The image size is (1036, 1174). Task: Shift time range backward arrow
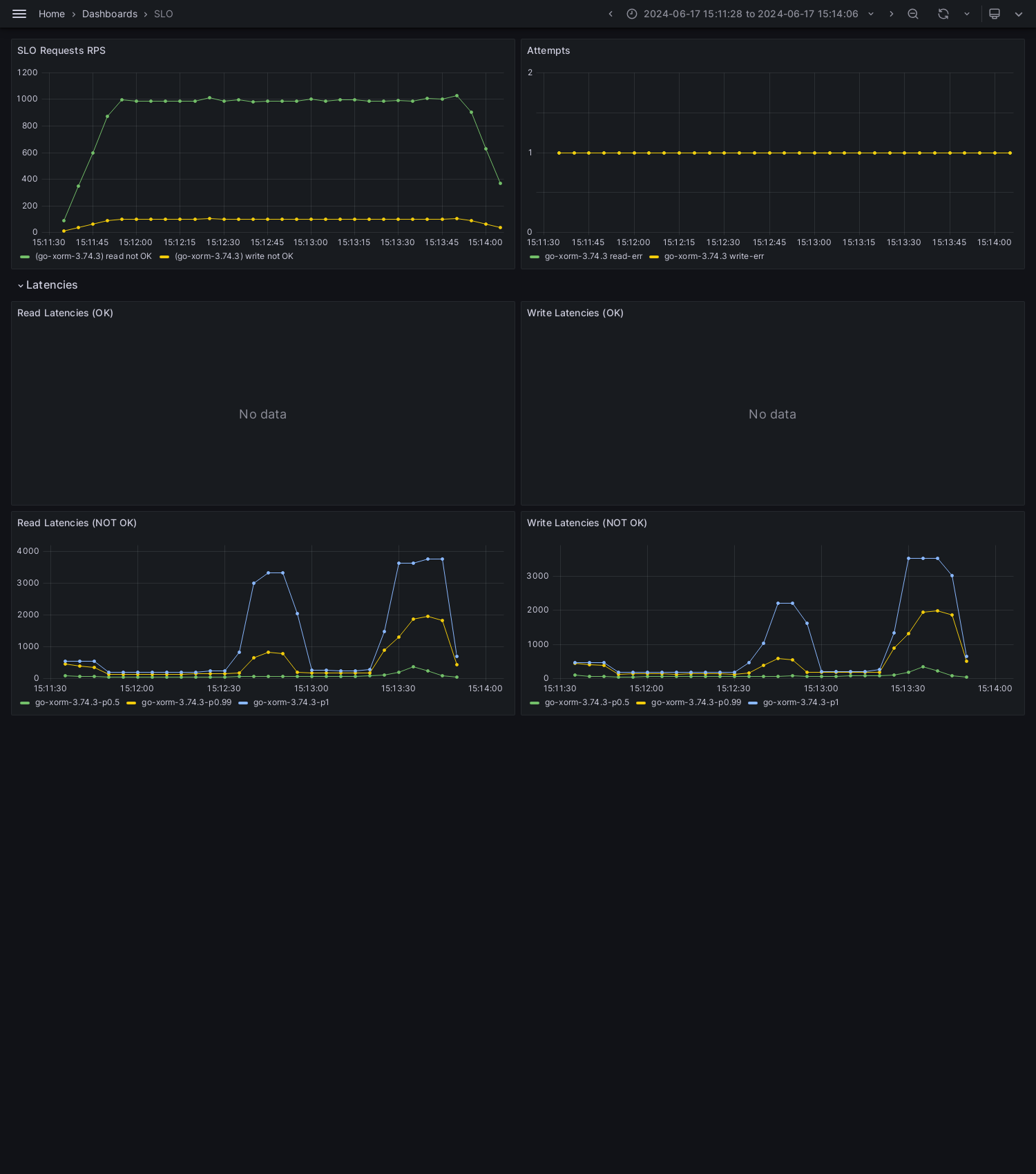[x=611, y=14]
